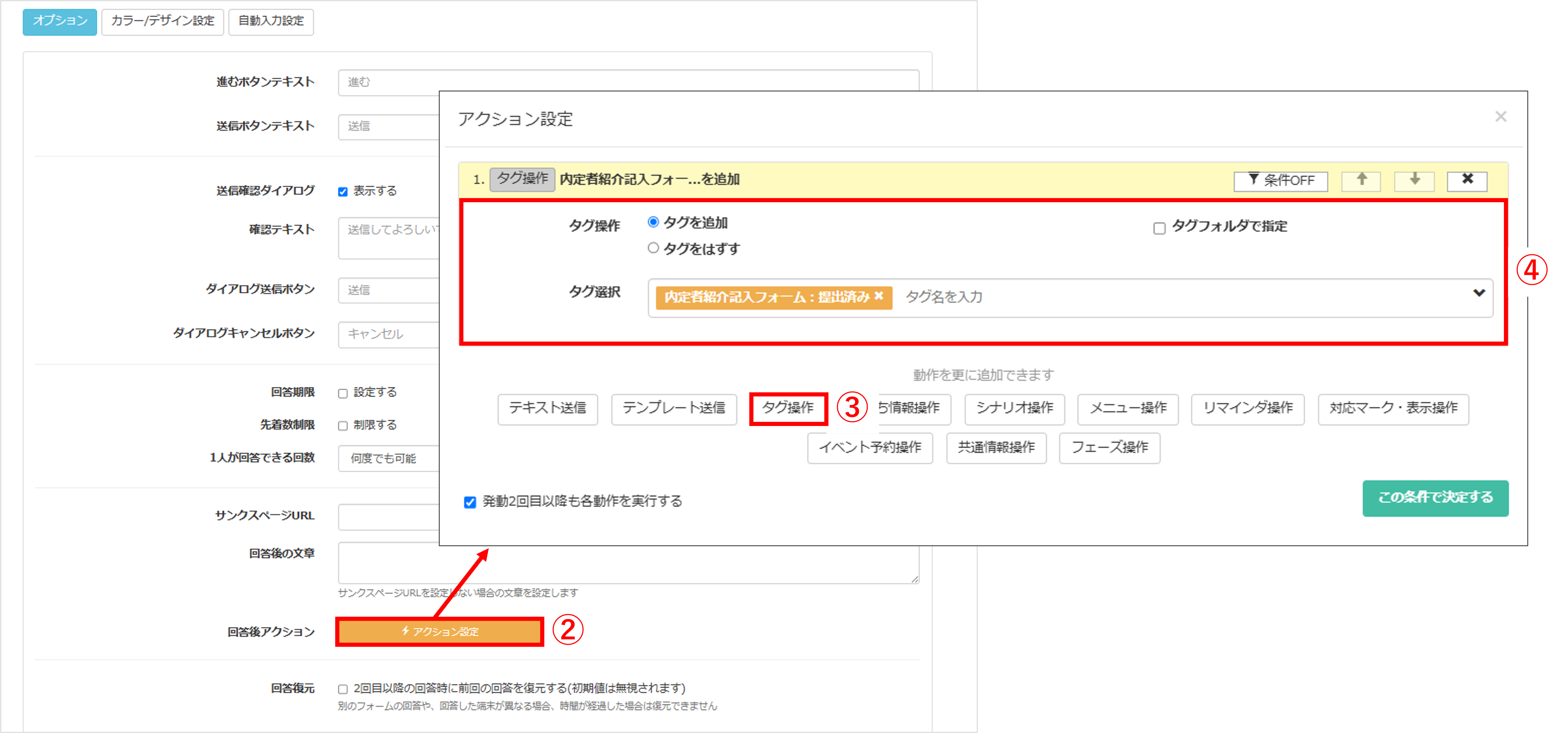Focus the ダイアログ送信ボタン input field
The height and width of the screenshot is (733, 1568).
[x=389, y=290]
